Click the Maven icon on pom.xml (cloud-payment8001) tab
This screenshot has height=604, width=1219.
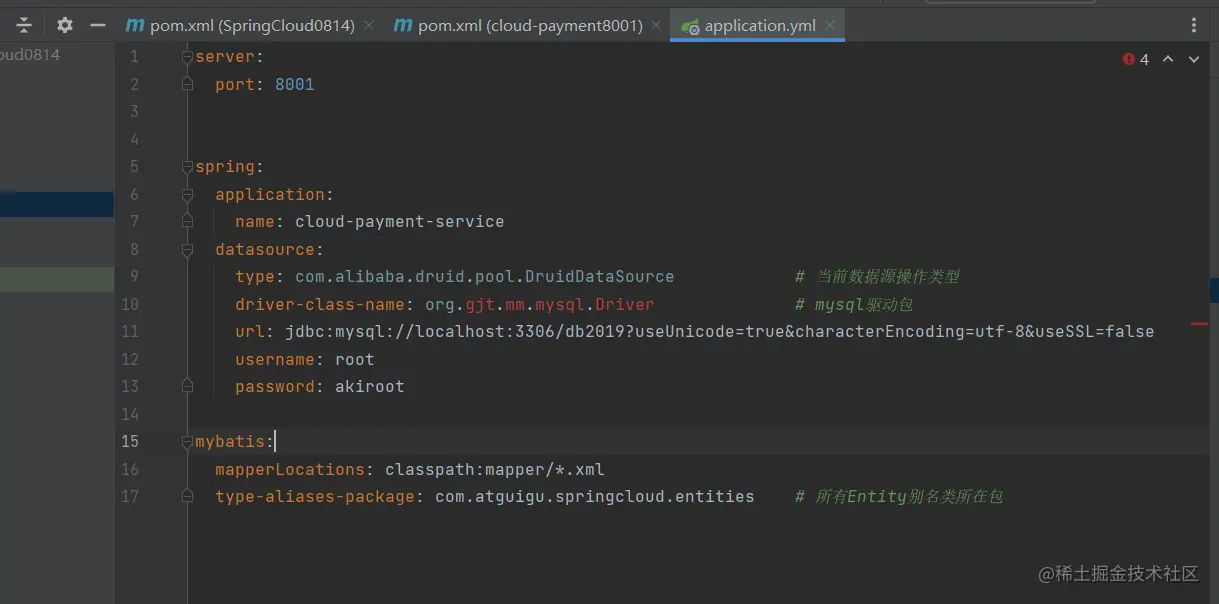(x=402, y=26)
